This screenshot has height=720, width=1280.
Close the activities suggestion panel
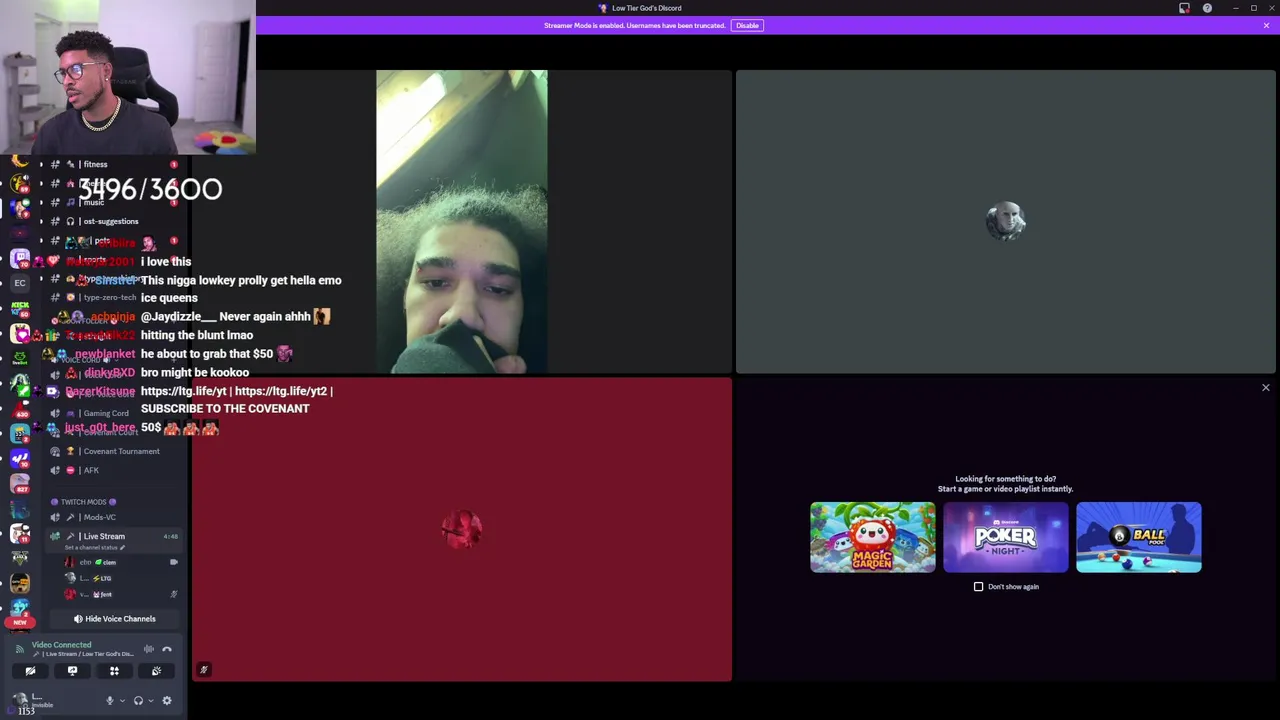coord(1265,388)
